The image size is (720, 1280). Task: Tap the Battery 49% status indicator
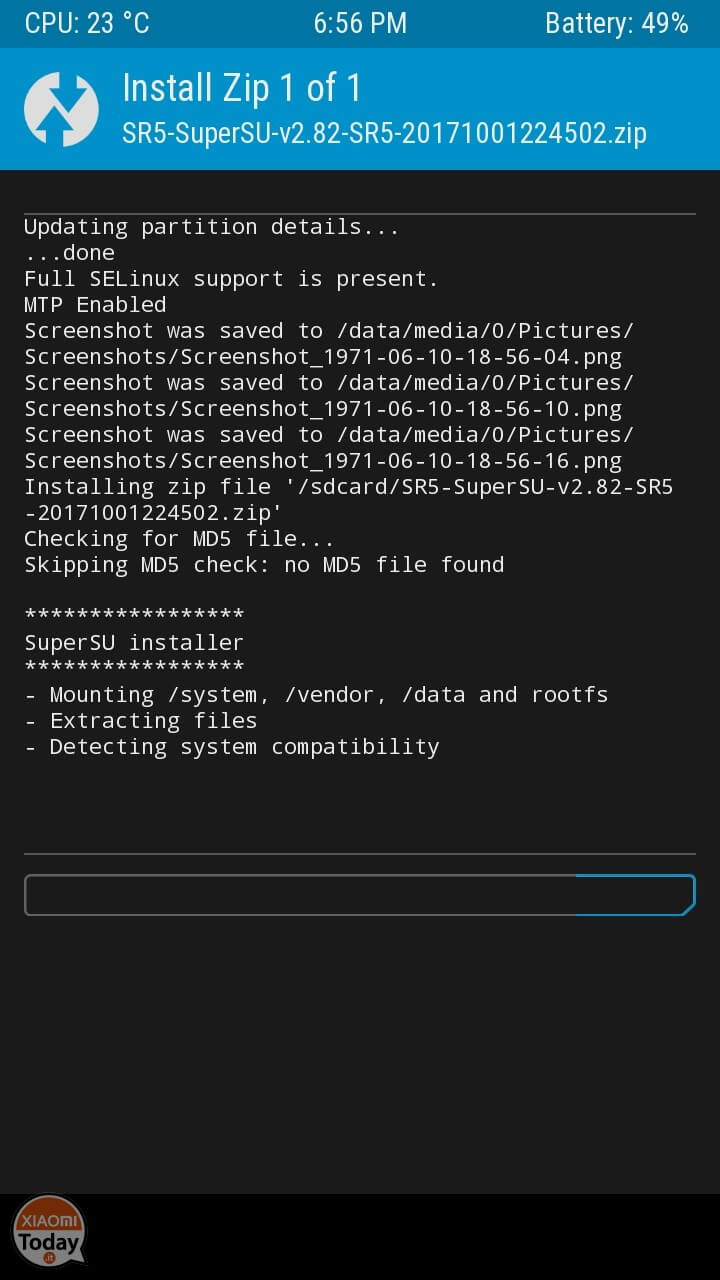coord(617,24)
